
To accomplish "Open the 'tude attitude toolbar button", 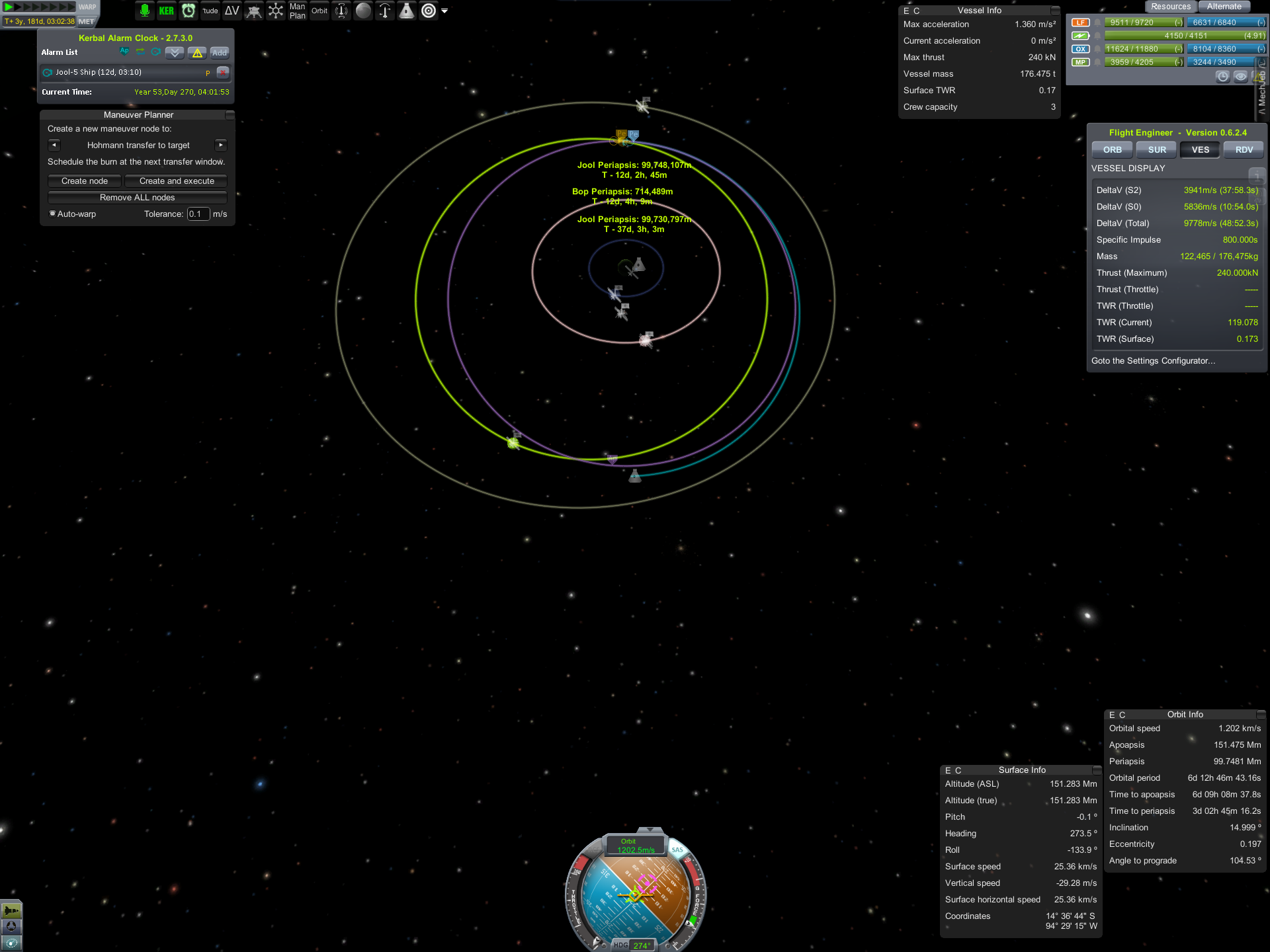I will (210, 11).
